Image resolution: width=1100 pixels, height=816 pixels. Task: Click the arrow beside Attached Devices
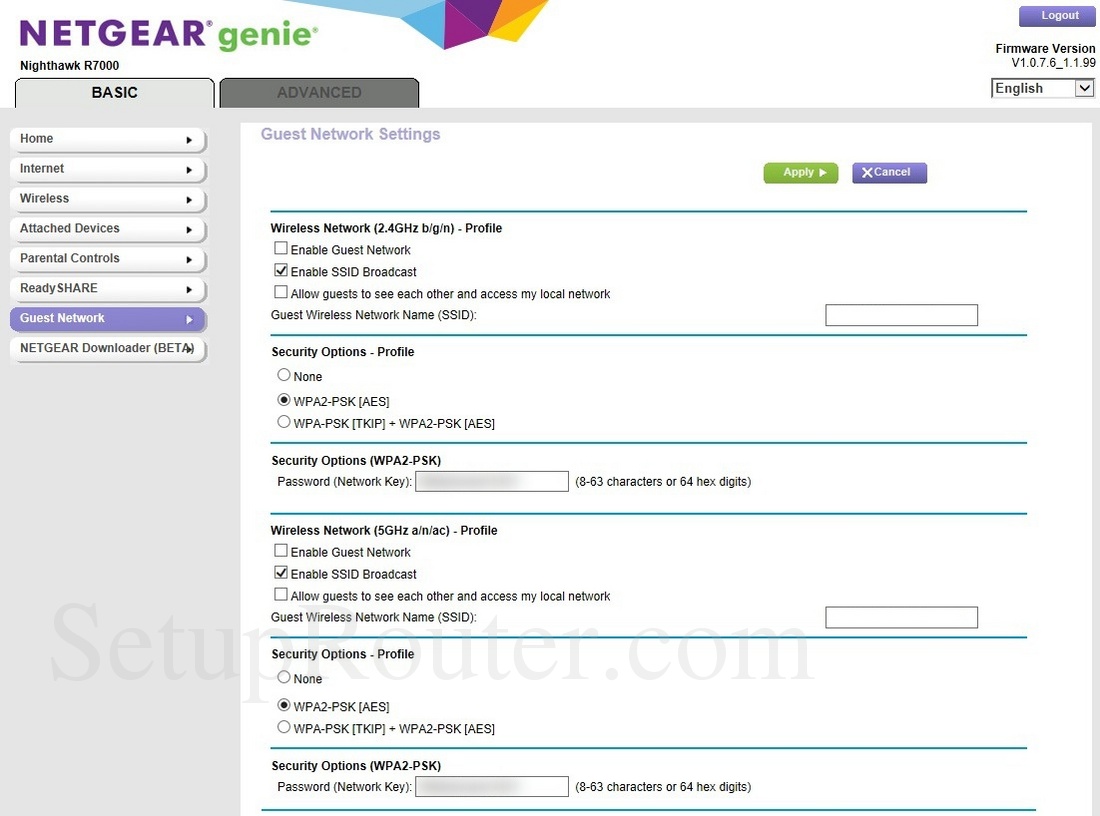coord(189,229)
